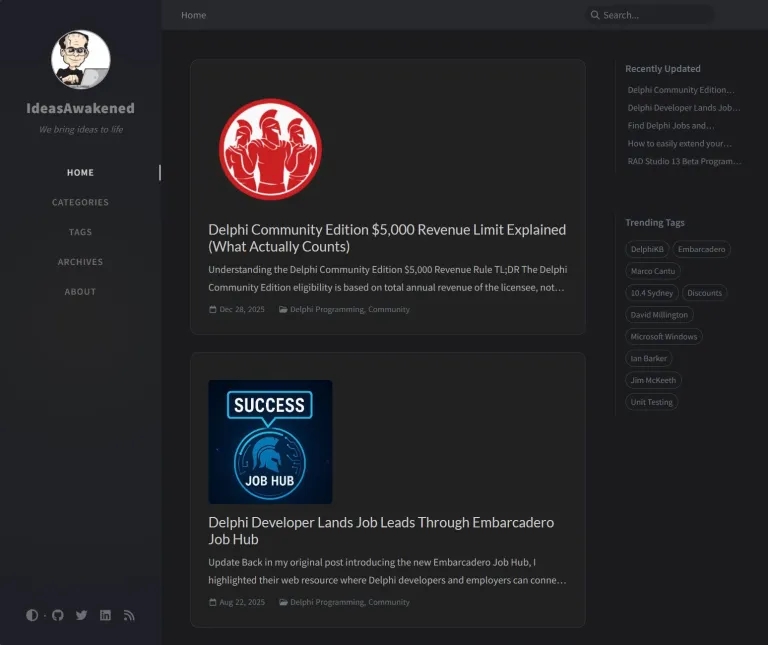
Task: Click the search magnifier icon
Action: click(x=595, y=15)
